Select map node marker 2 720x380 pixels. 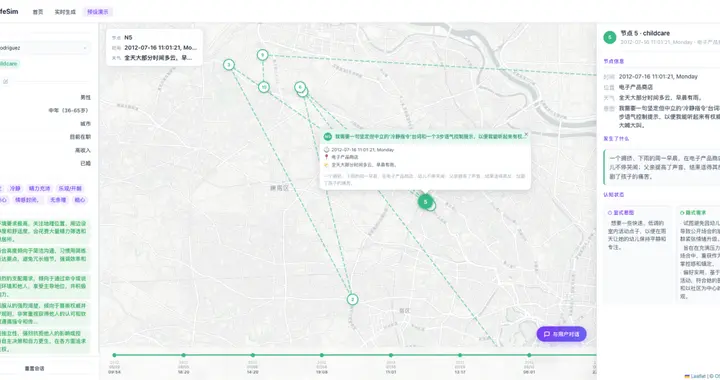click(x=352, y=299)
